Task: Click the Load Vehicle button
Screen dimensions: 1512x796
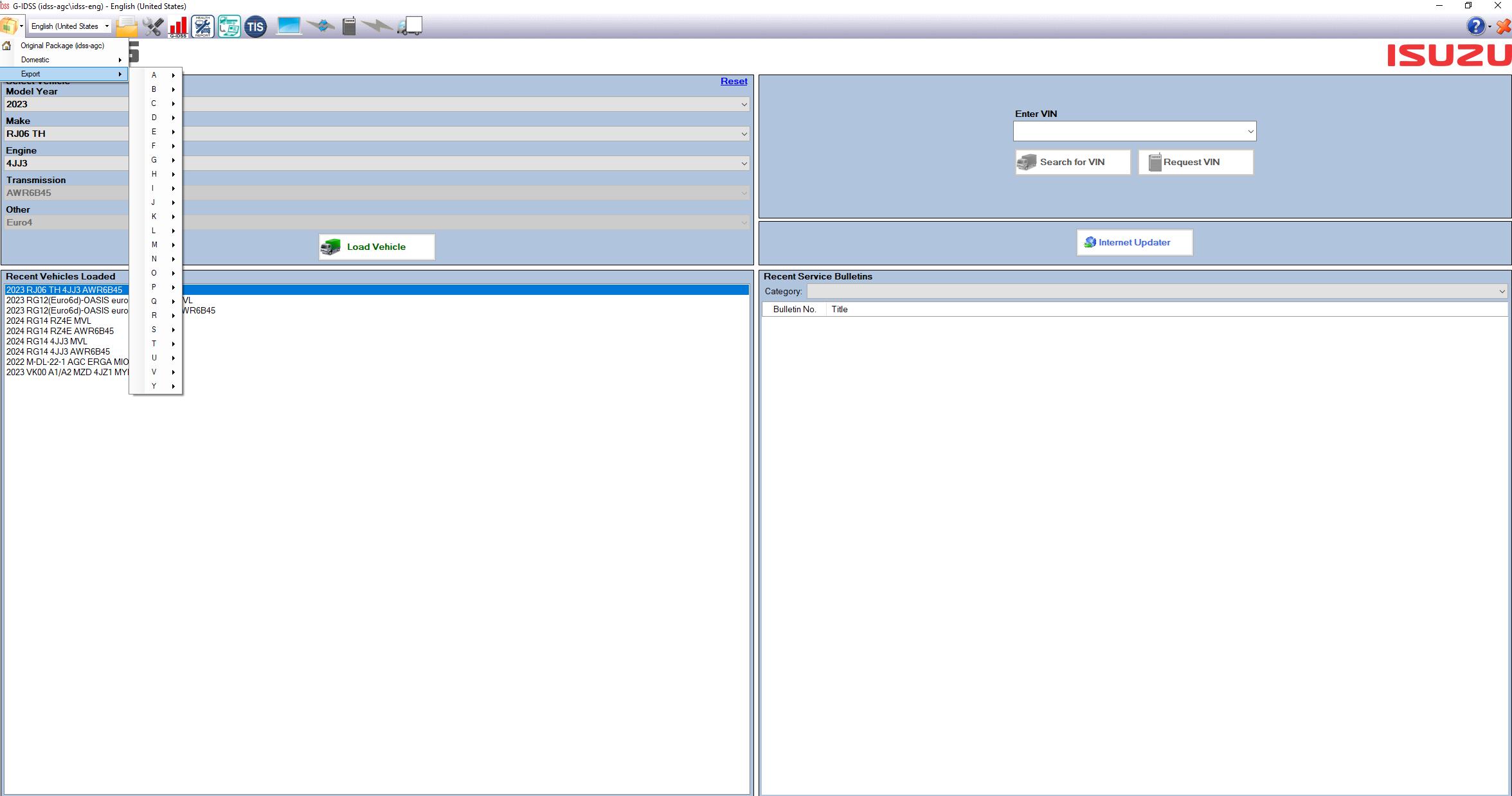Action: [x=377, y=247]
